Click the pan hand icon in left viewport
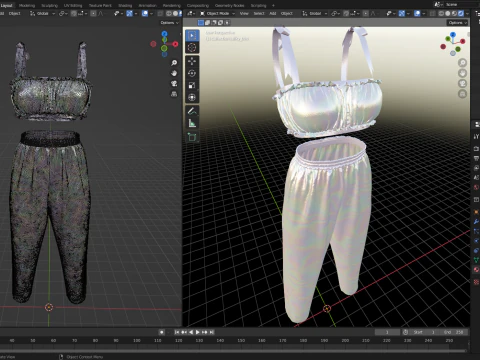 pyautogui.click(x=174, y=73)
